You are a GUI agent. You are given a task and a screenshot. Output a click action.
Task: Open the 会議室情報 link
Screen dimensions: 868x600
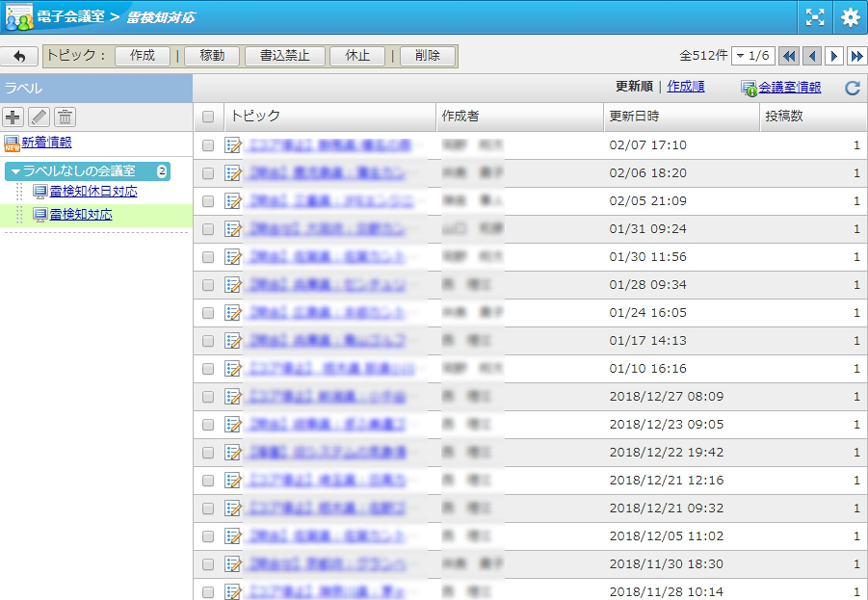click(x=788, y=88)
